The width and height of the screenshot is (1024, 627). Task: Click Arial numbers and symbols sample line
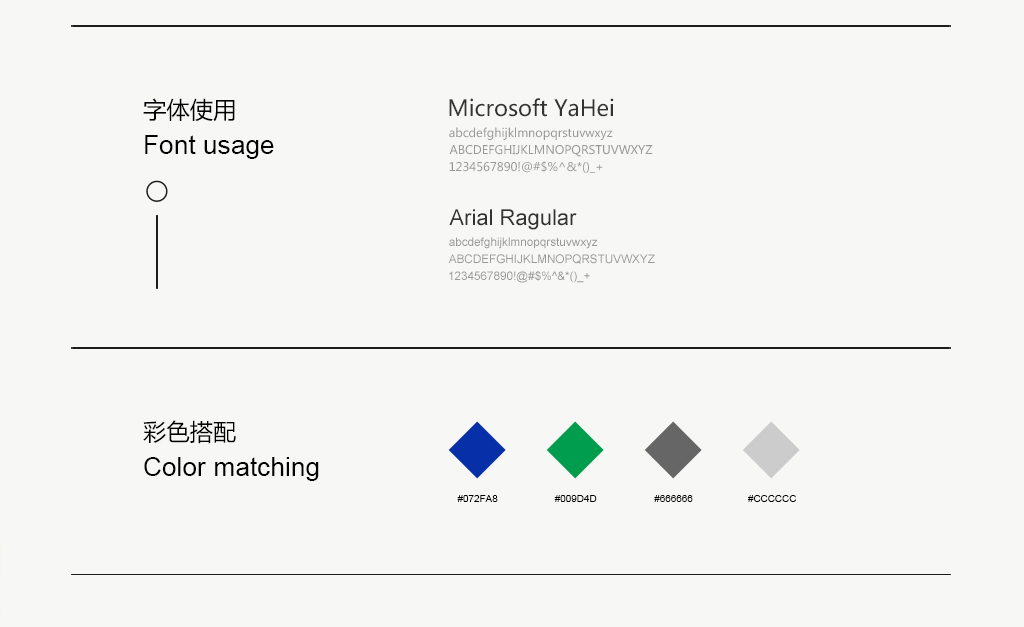coord(519,276)
